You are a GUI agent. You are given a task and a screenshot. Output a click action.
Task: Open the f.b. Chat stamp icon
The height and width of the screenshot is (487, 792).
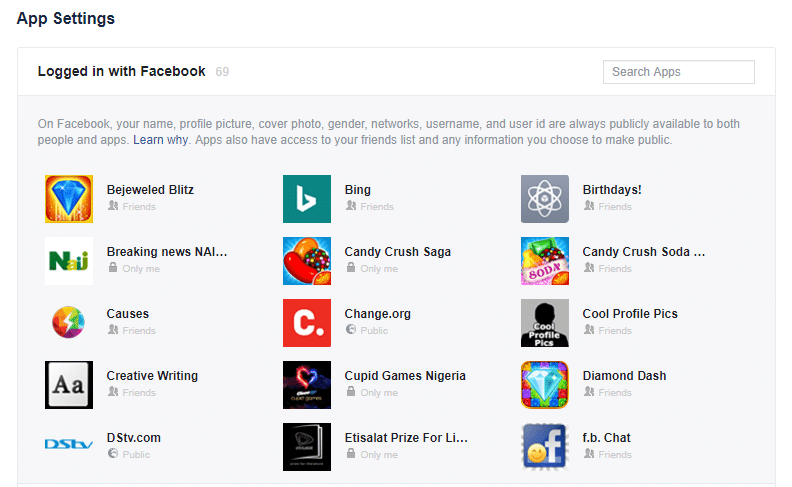[x=544, y=447]
